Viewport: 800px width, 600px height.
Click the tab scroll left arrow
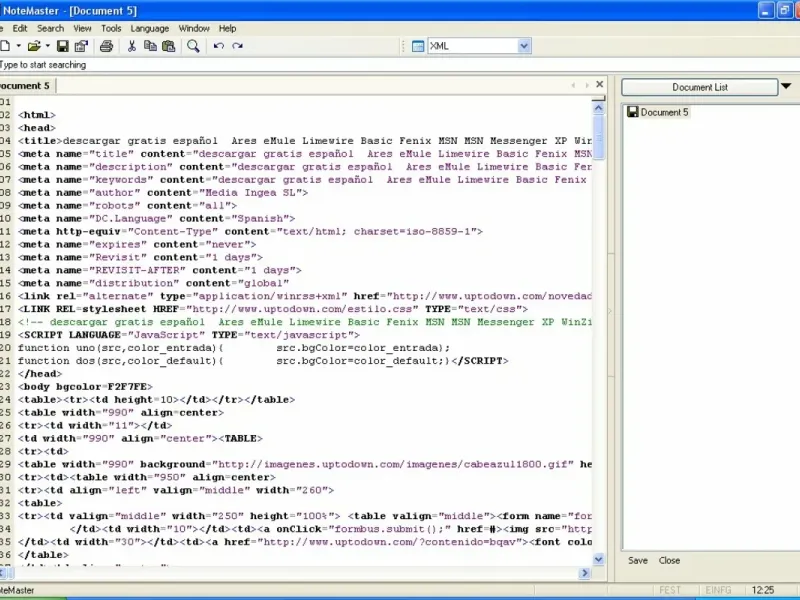point(573,85)
